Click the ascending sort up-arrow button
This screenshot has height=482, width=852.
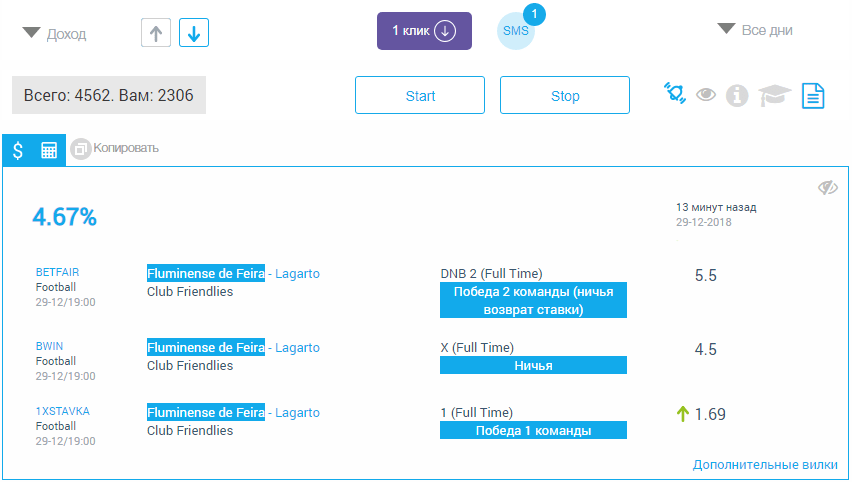tap(156, 33)
